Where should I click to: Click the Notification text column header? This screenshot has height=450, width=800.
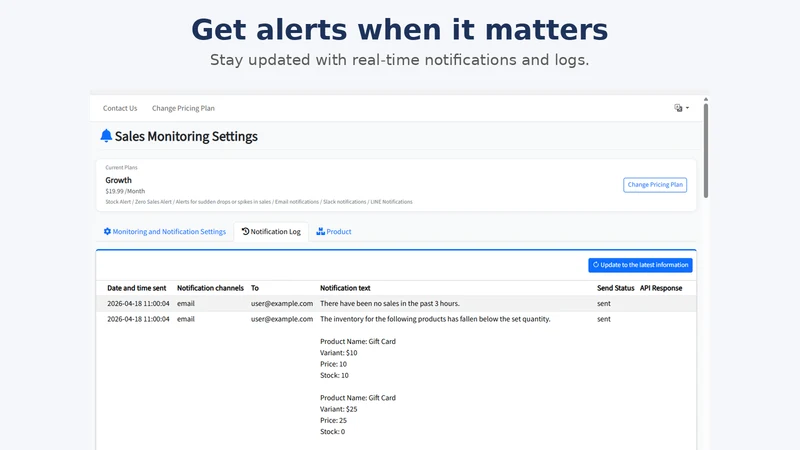coord(345,288)
